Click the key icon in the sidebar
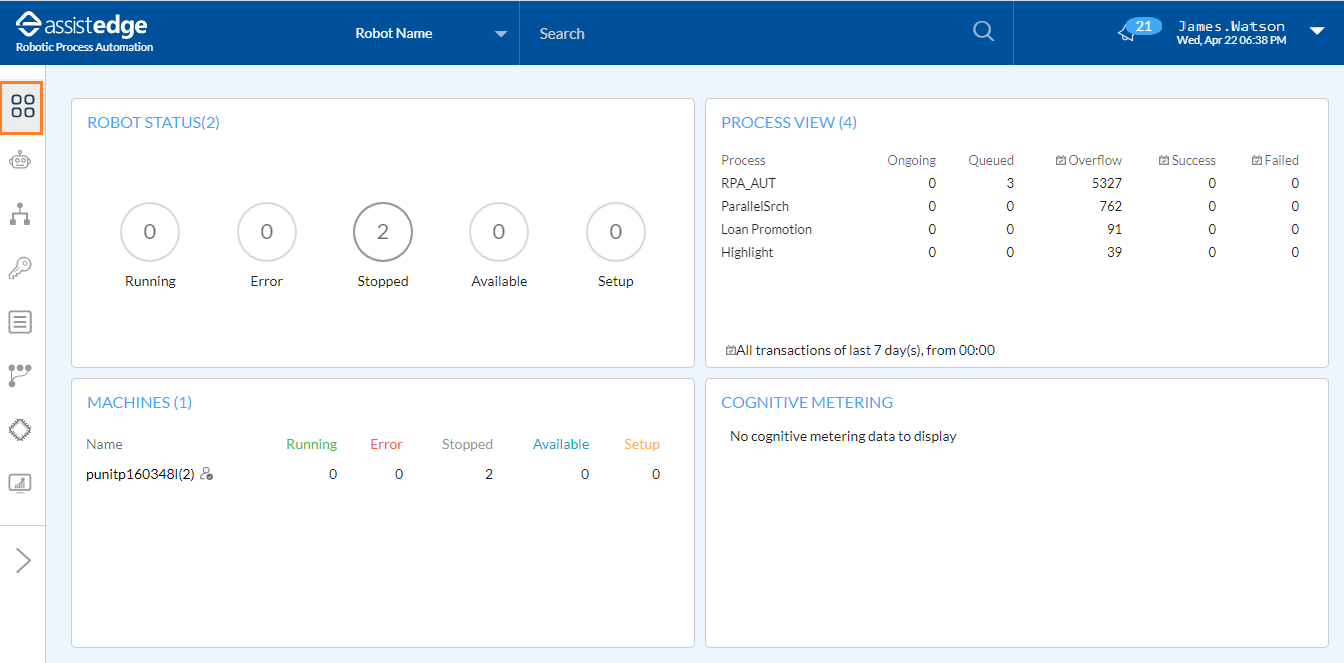The image size is (1344, 663). pyautogui.click(x=20, y=268)
